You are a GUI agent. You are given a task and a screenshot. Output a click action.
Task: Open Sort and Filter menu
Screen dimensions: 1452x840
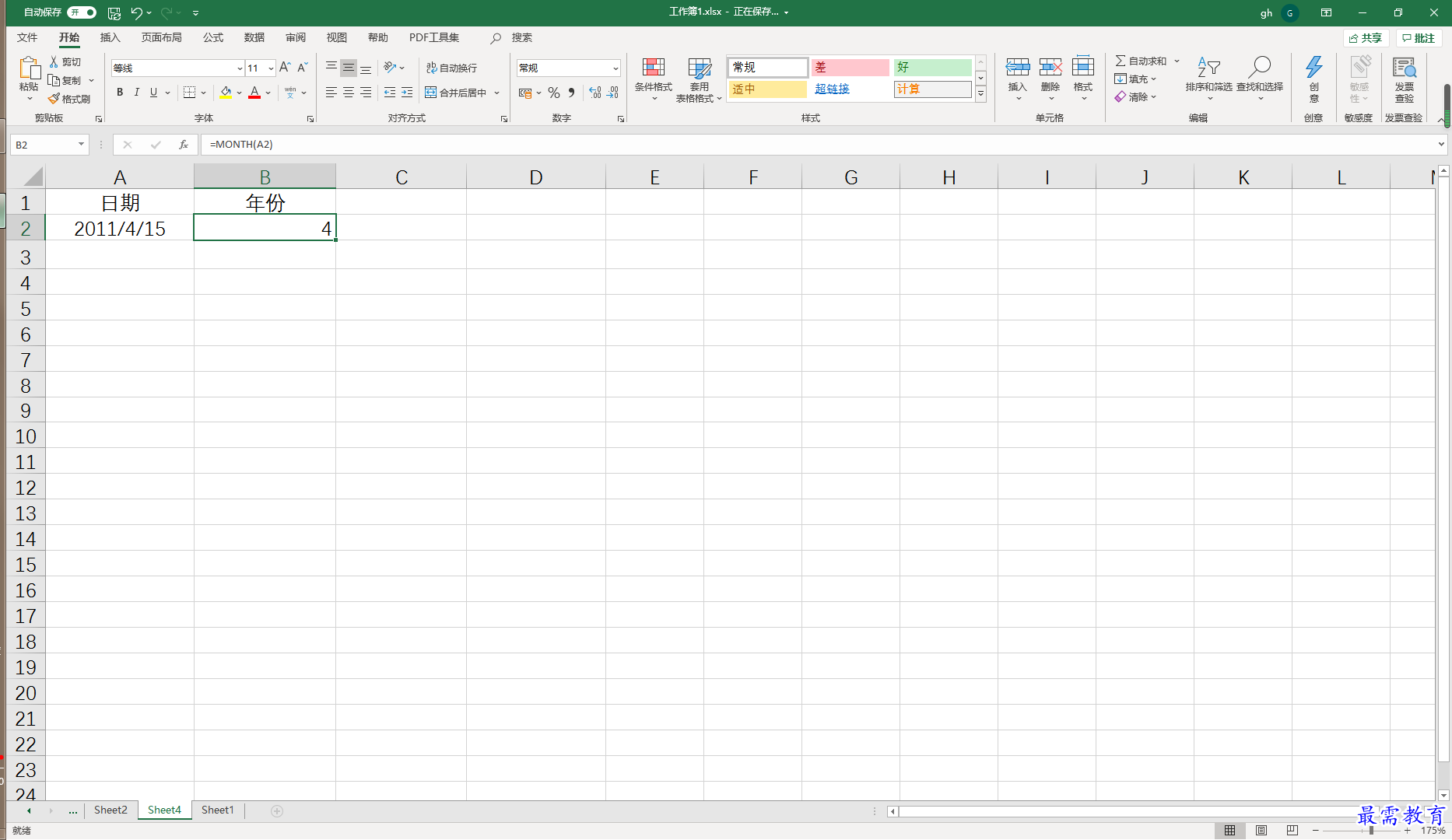(1208, 79)
